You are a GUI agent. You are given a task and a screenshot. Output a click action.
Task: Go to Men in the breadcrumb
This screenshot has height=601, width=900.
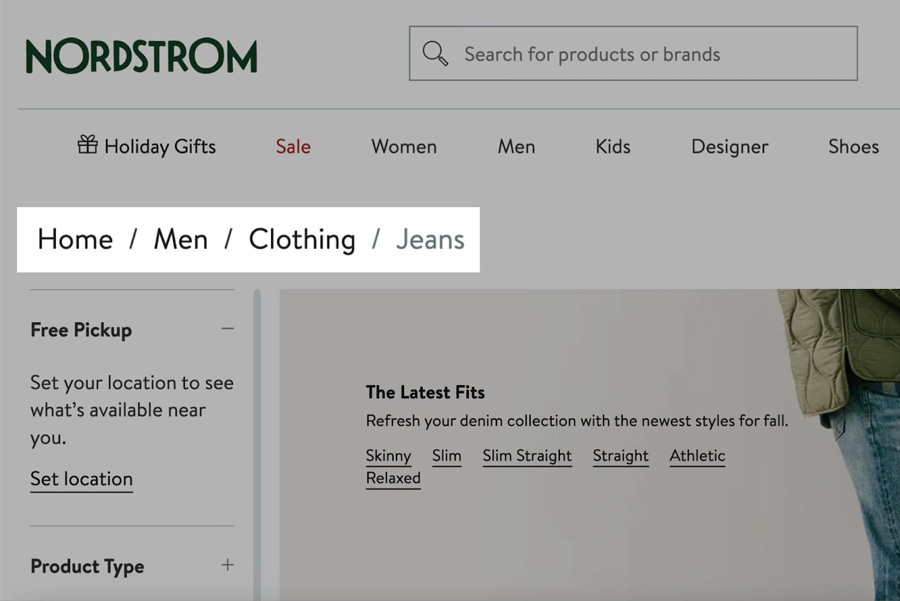tap(181, 239)
